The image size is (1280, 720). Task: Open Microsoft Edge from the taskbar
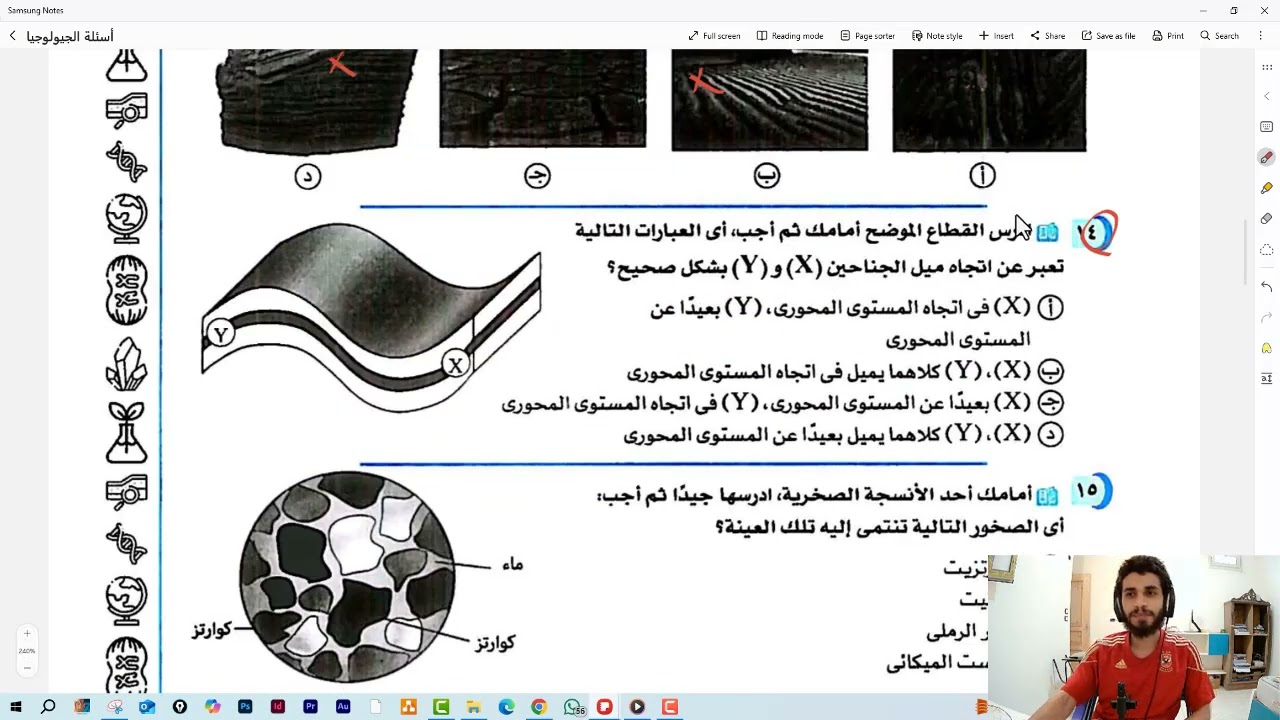pos(506,707)
